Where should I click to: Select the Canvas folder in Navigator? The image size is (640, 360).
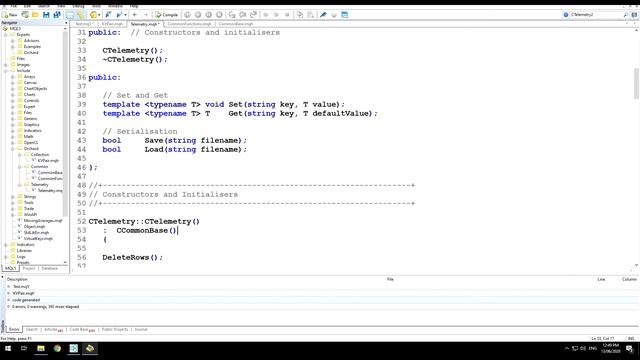coord(30,82)
